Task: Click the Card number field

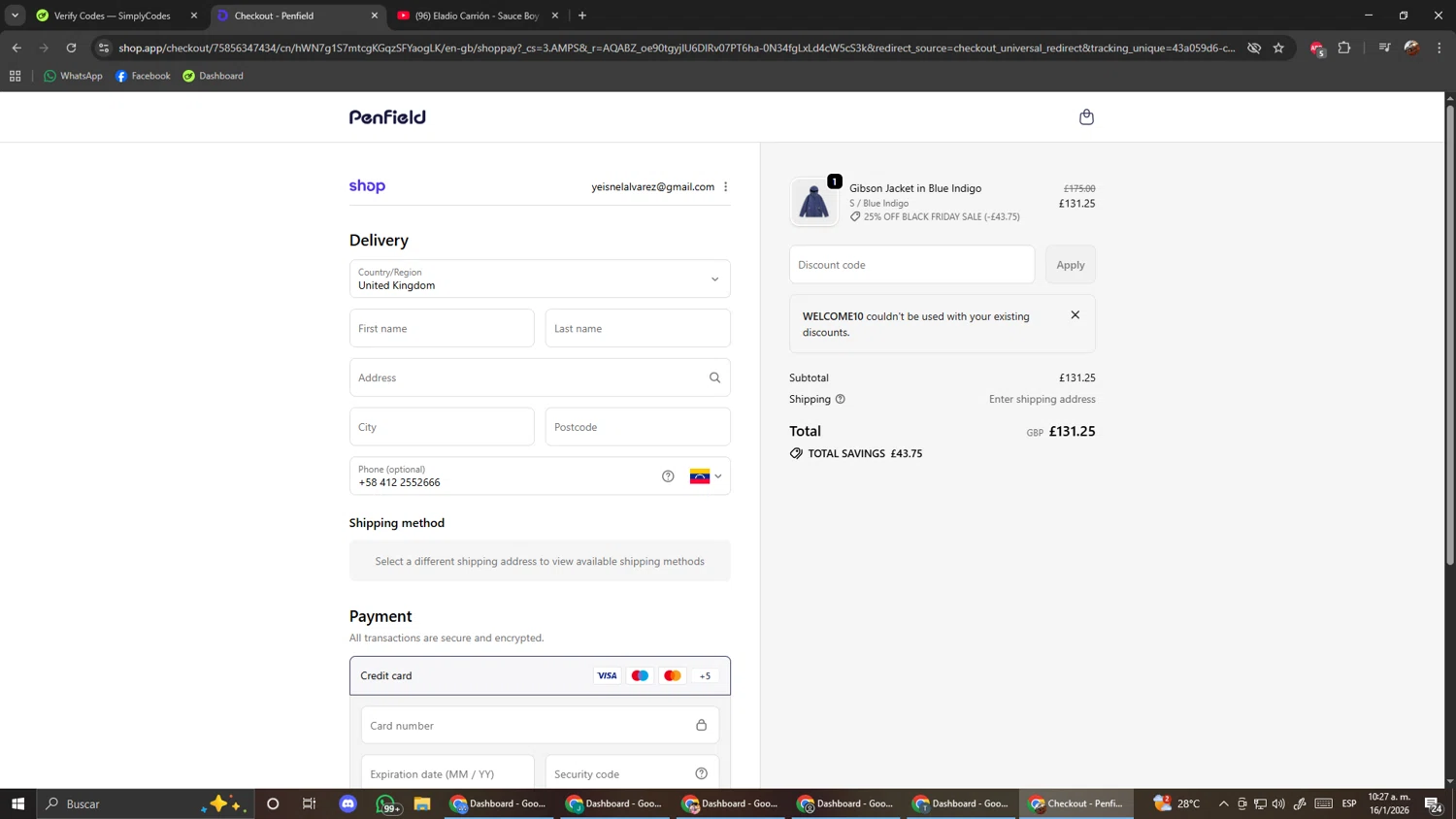Action: [x=540, y=725]
